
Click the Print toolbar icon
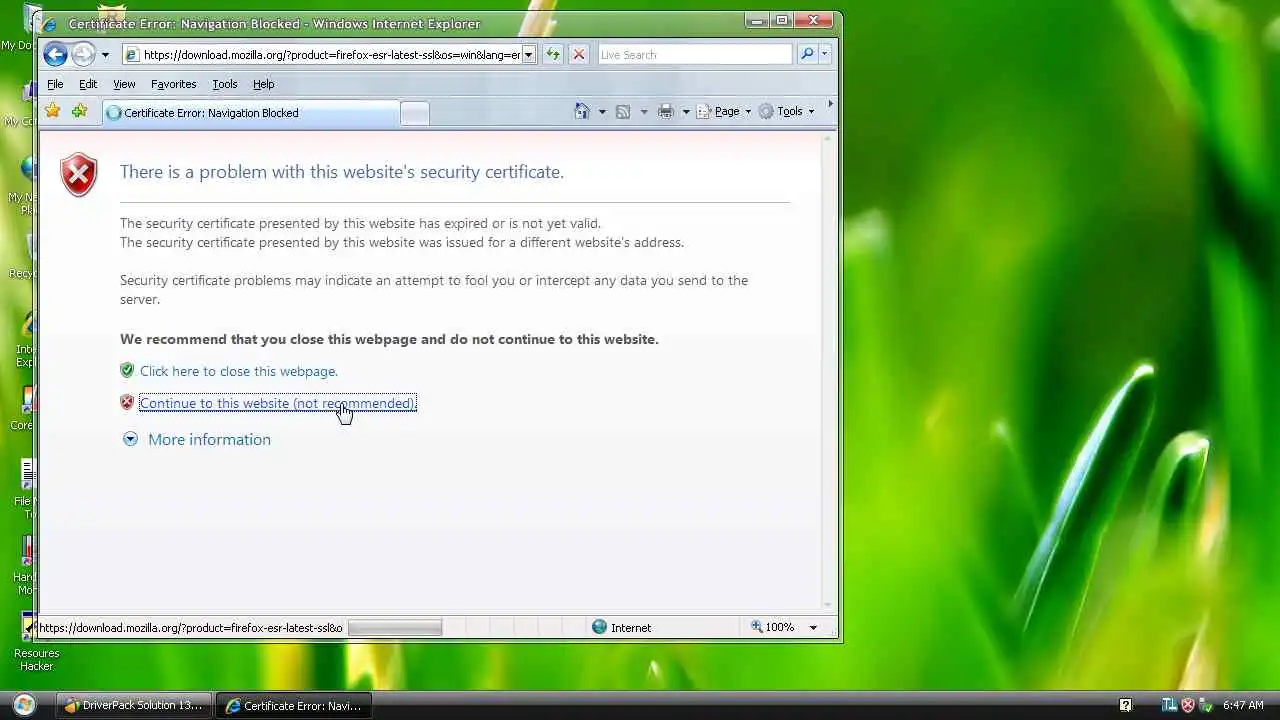665,111
